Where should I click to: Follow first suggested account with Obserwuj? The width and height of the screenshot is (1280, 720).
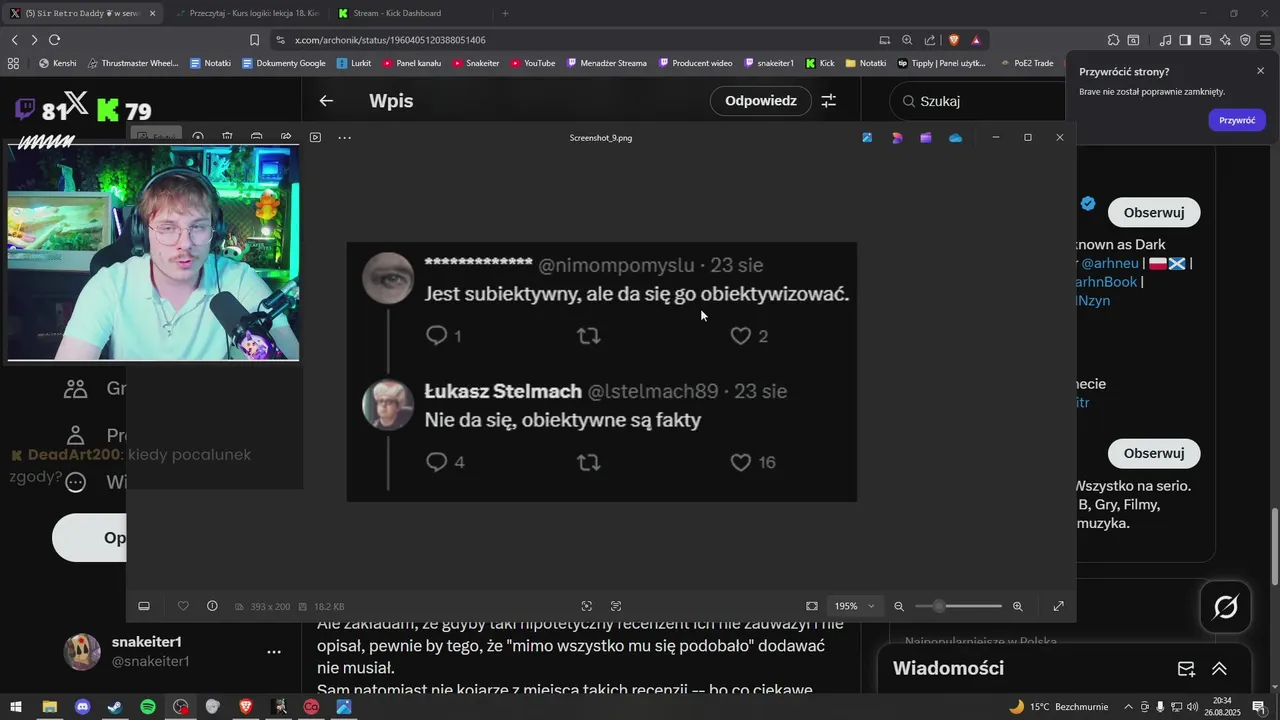1154,212
